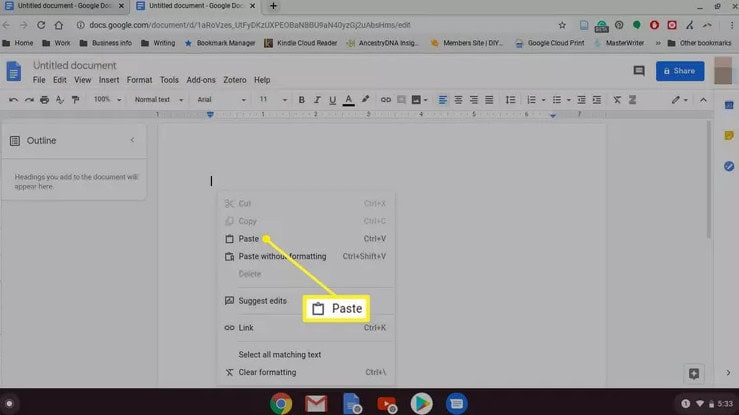The image size is (739, 415).
Task: Open the highlight color picker
Action: click(365, 100)
